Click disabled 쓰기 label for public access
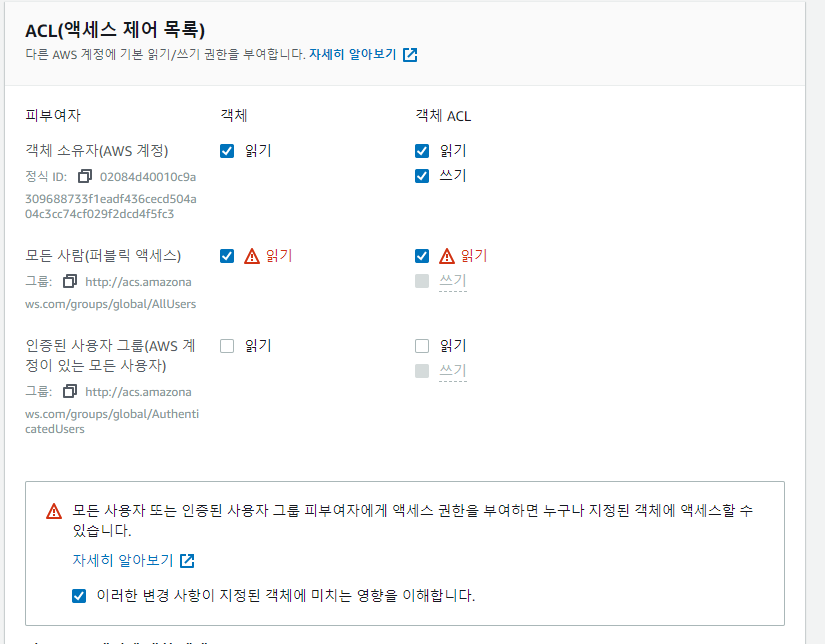 click(x=453, y=281)
